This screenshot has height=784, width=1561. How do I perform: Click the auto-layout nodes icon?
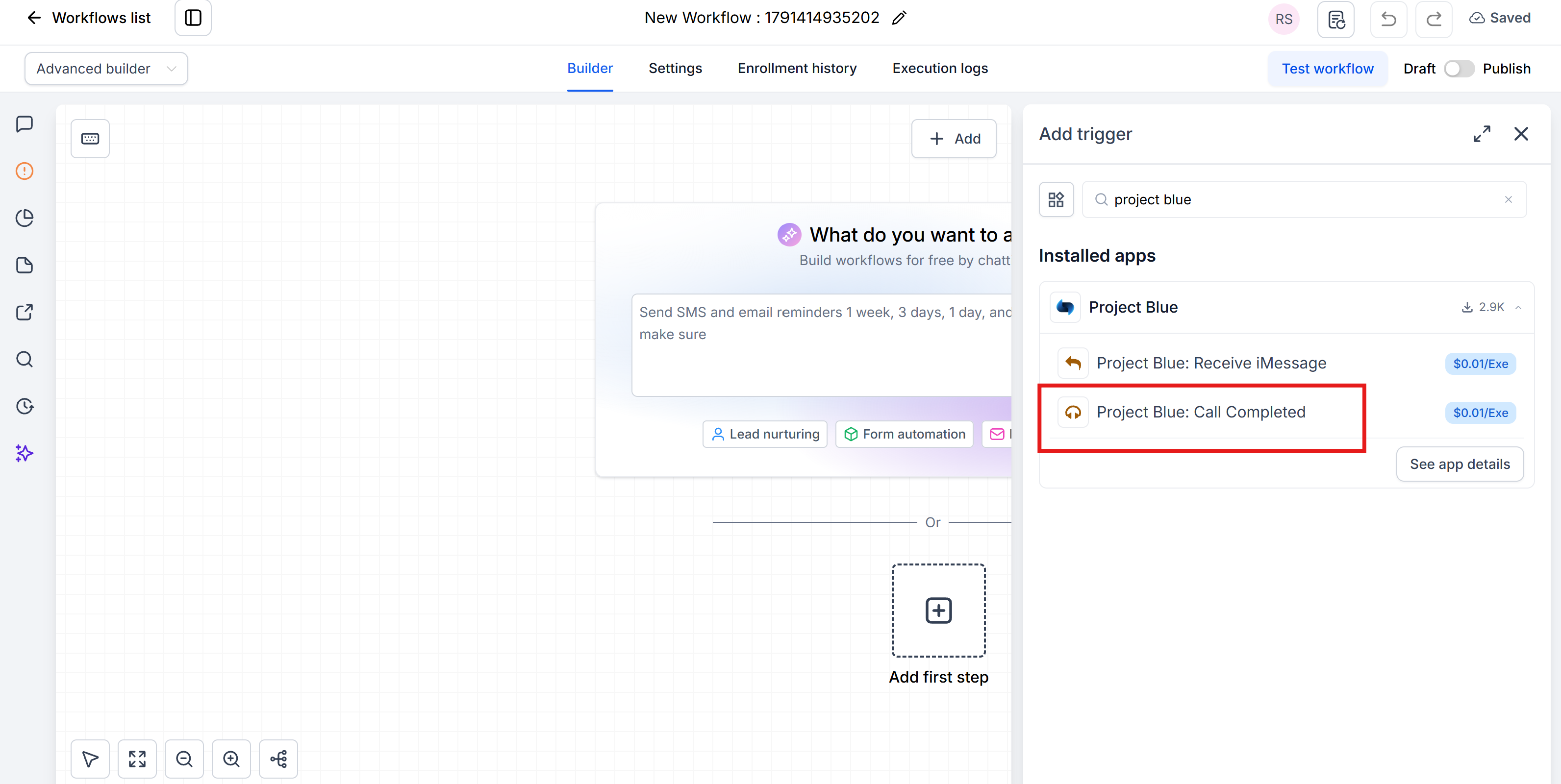click(x=278, y=759)
